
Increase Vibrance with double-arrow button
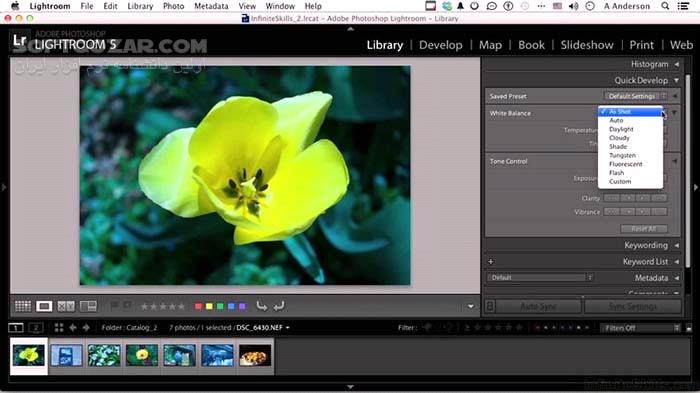[659, 212]
